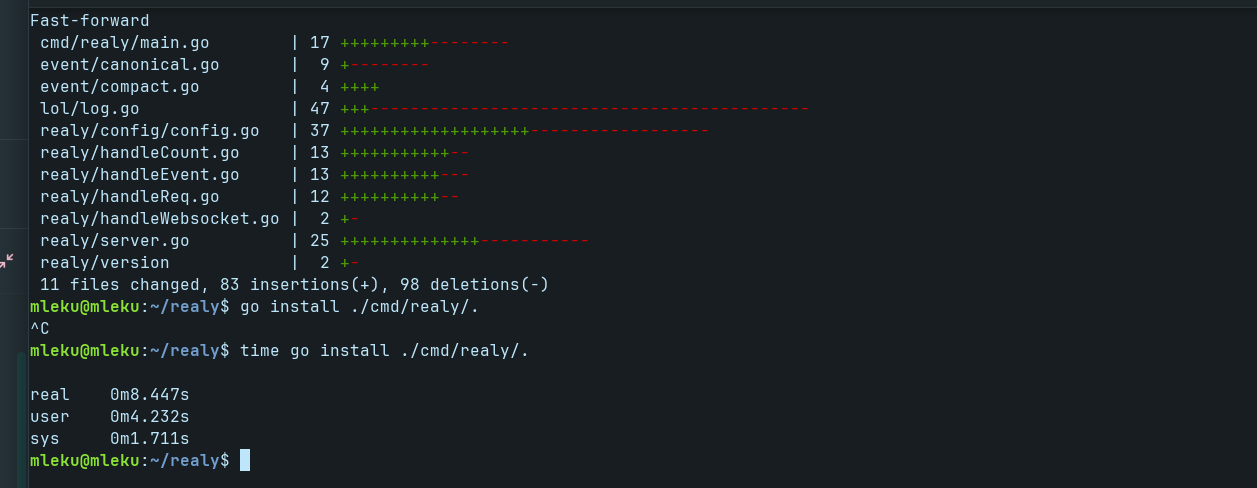This screenshot has width=1257, height=488.
Task: Click the realy/handleReq.go file path
Action: click(x=130, y=197)
